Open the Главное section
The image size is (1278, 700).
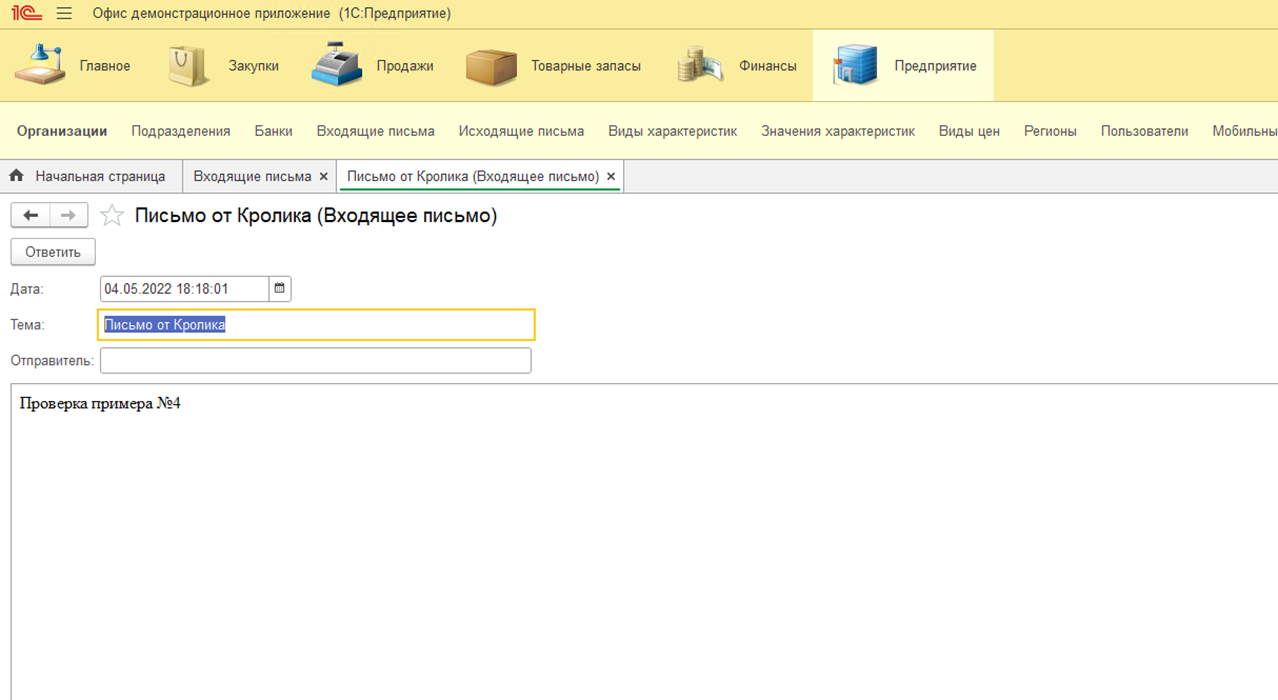pos(74,66)
